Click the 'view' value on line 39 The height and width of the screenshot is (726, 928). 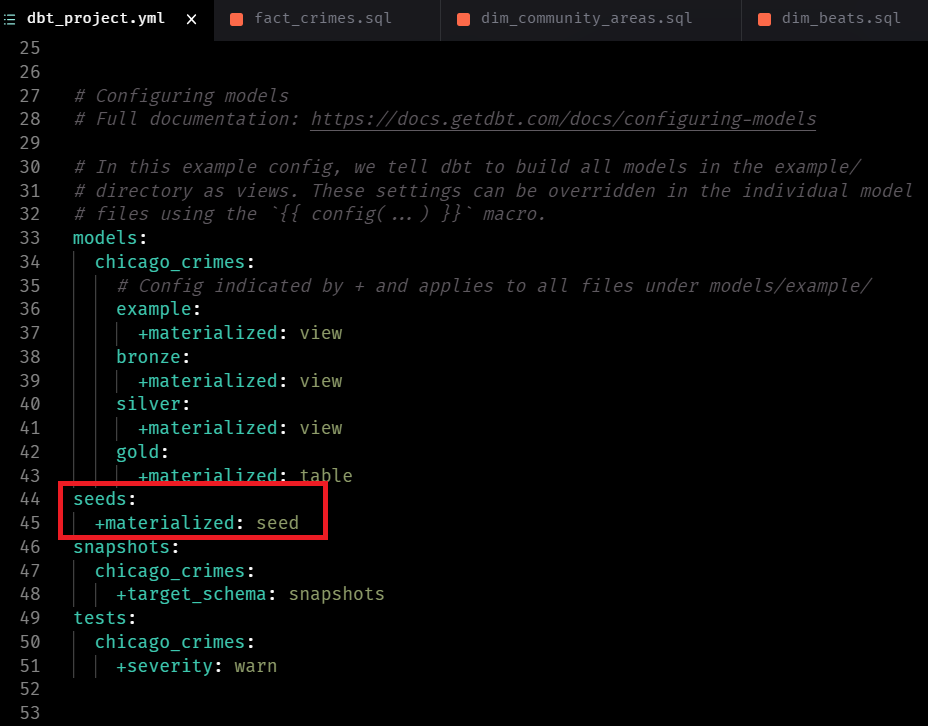(x=321, y=381)
